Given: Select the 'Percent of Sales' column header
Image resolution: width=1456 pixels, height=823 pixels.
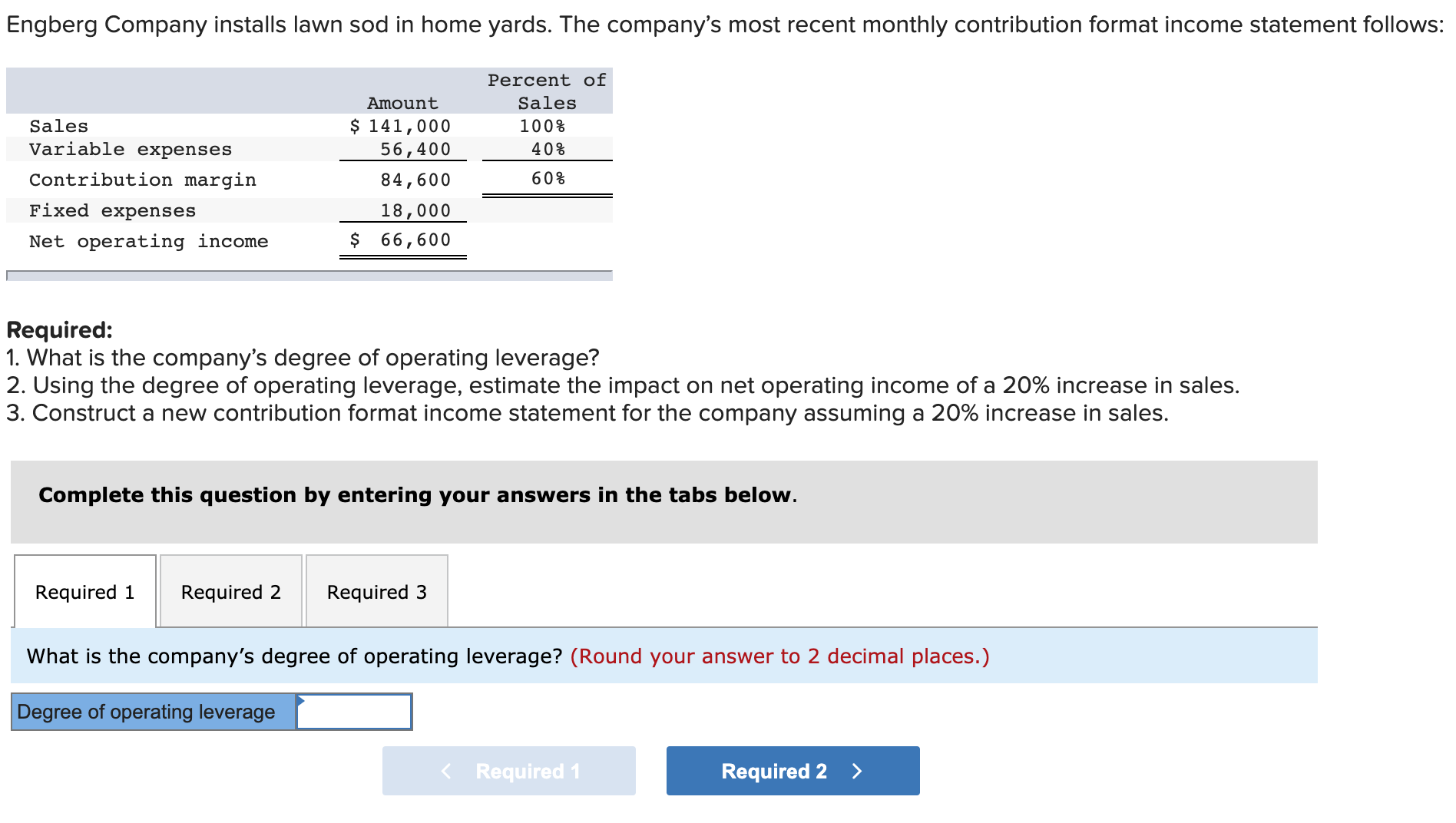Looking at the screenshot, I should (544, 91).
